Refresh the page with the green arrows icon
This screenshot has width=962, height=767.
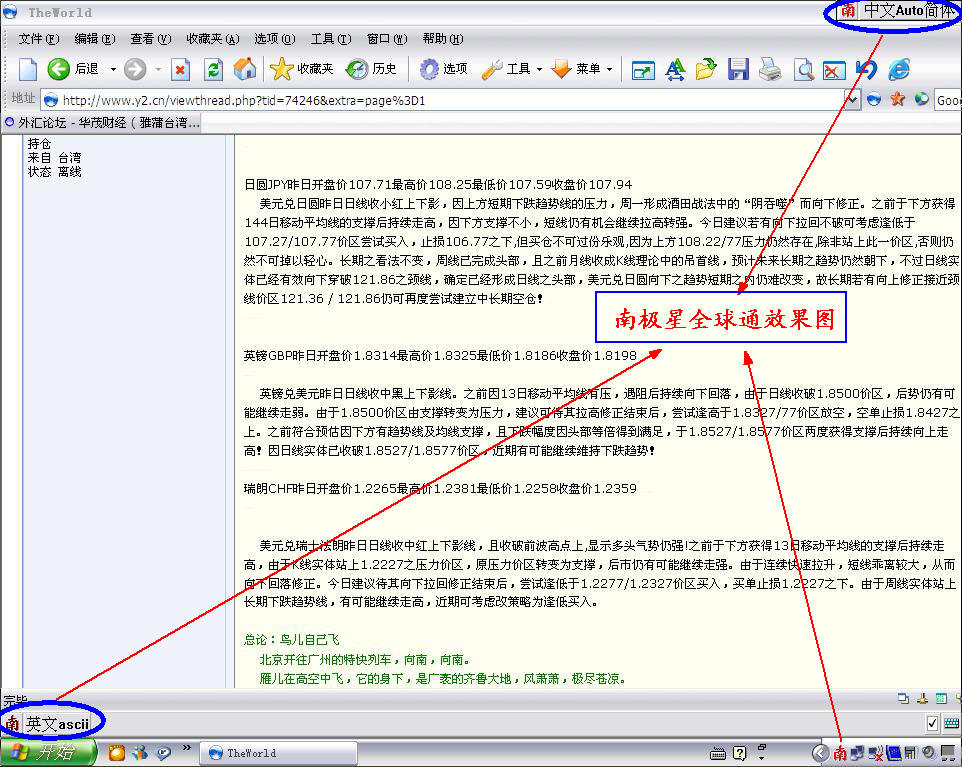[213, 69]
